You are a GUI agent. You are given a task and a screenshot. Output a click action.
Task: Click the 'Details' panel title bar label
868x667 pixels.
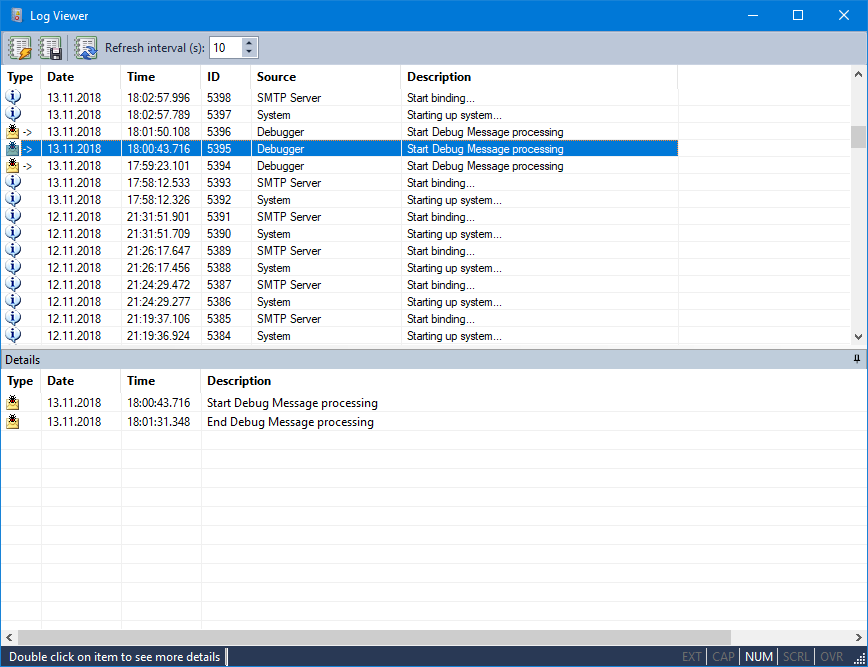click(x=23, y=360)
